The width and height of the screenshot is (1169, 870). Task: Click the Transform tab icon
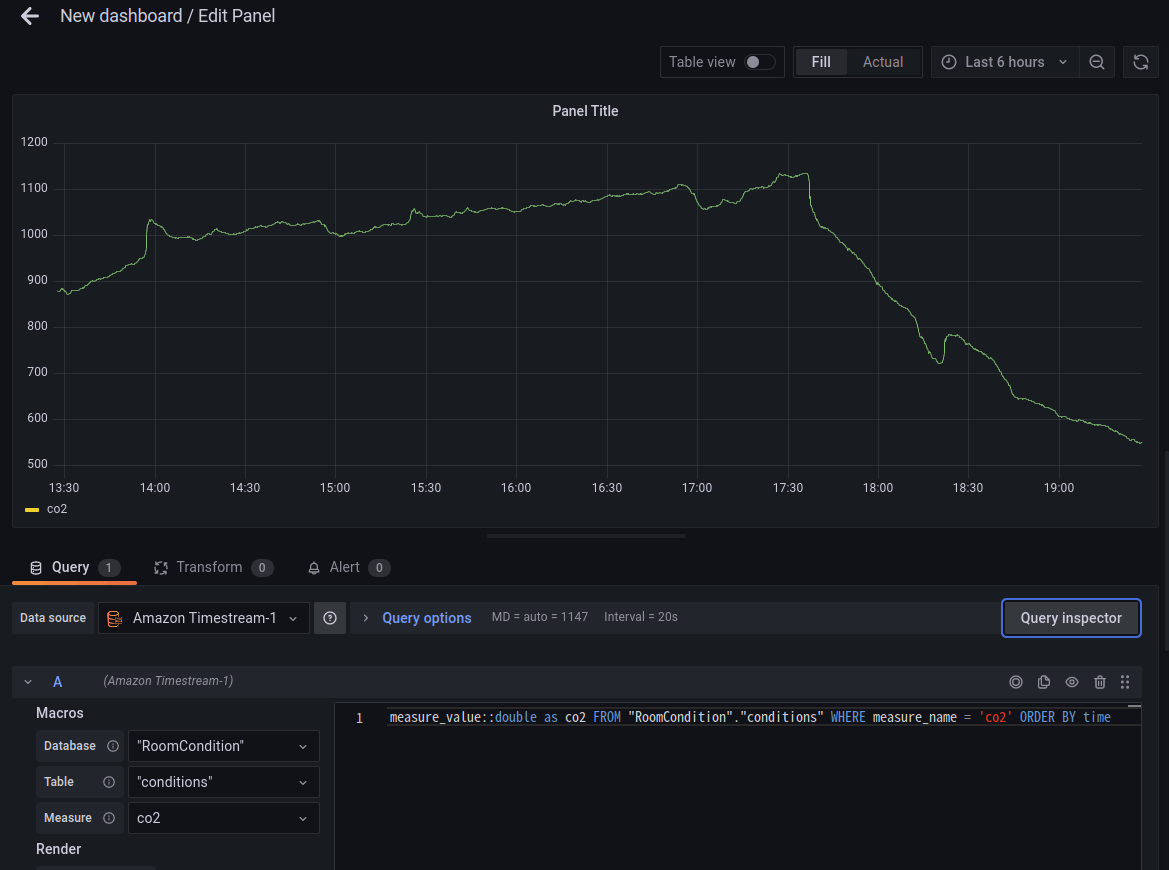click(x=160, y=568)
